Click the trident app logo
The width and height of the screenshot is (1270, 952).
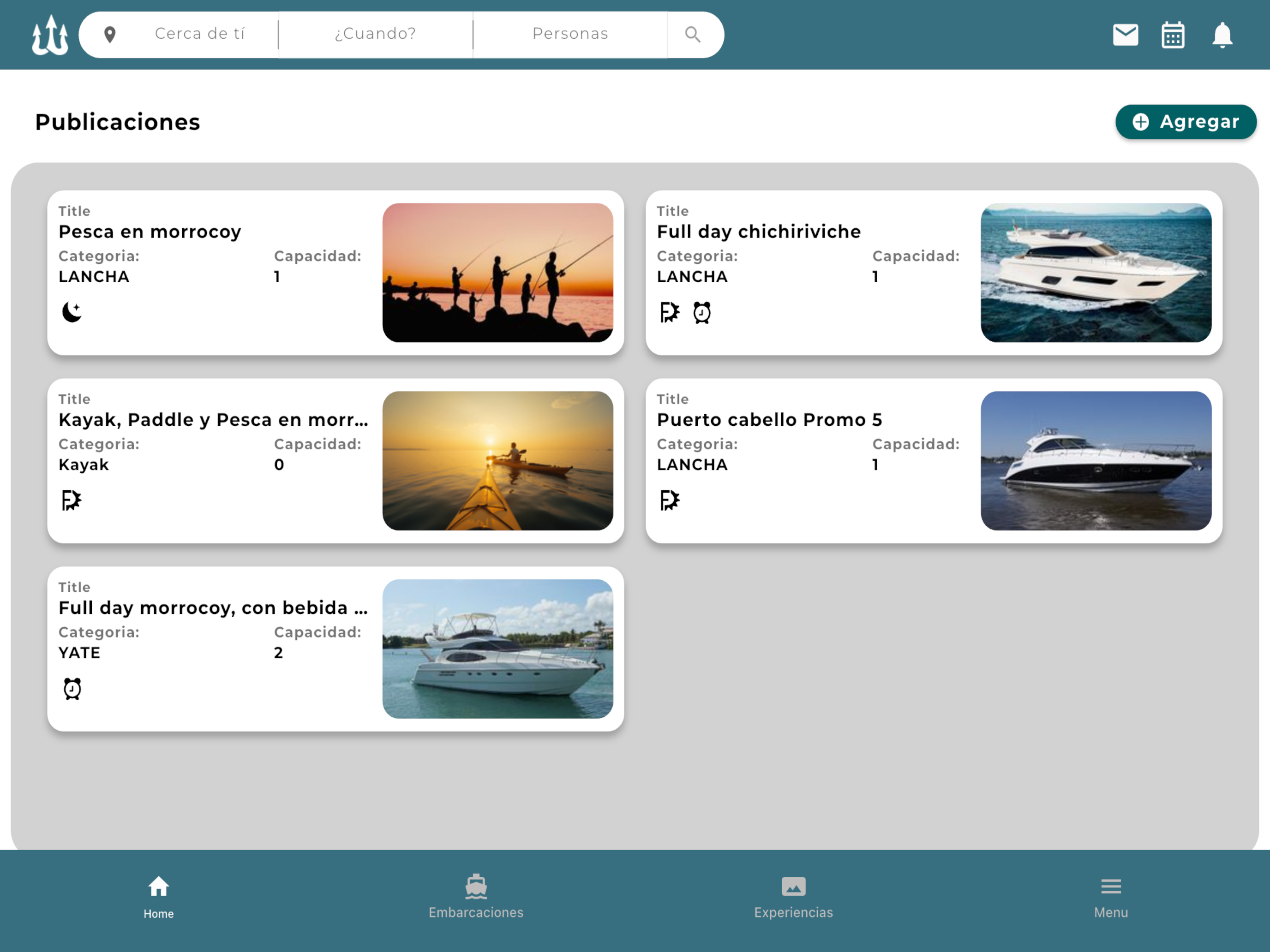(x=50, y=35)
